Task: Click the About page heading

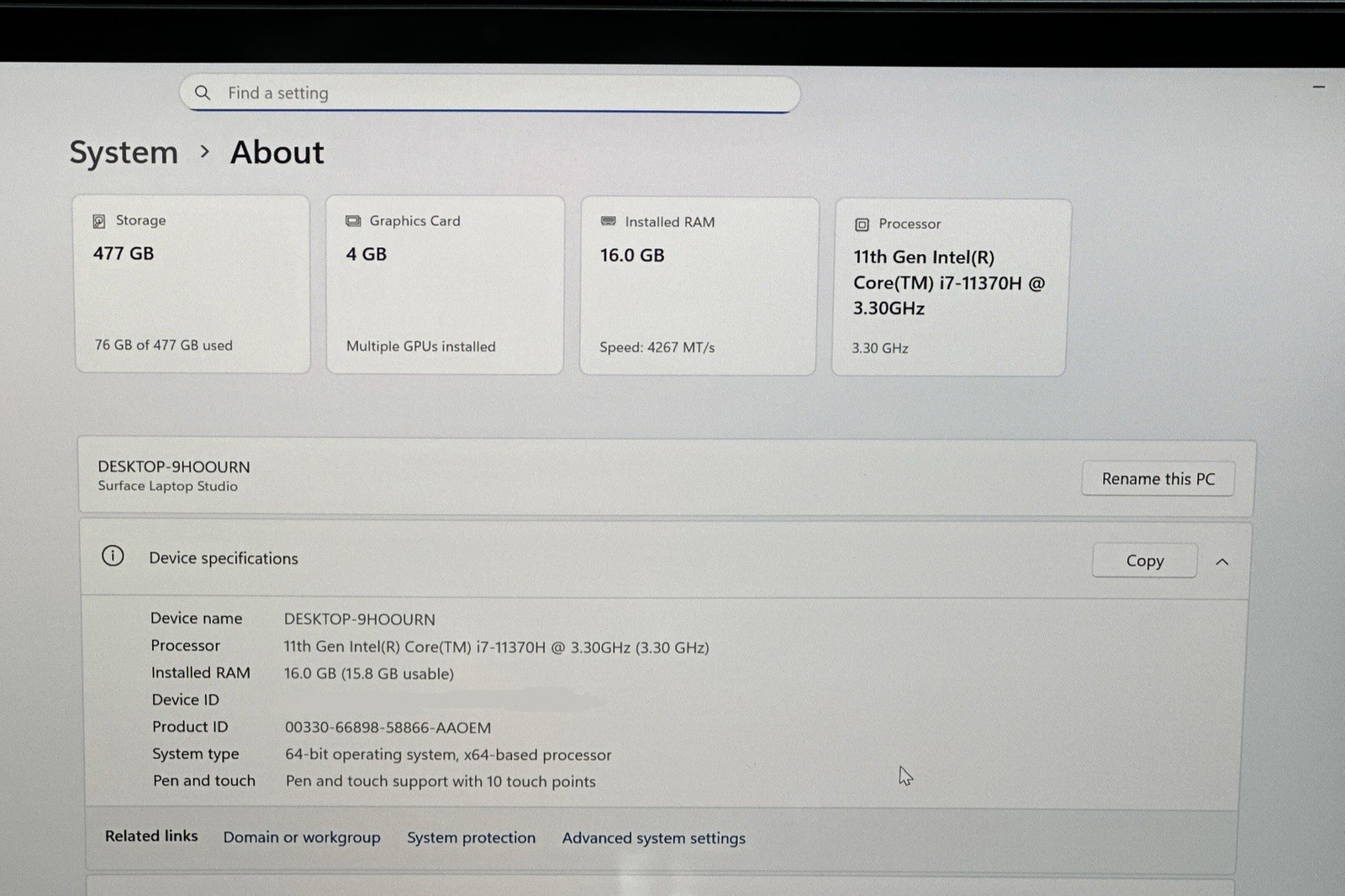Action: pyautogui.click(x=277, y=152)
